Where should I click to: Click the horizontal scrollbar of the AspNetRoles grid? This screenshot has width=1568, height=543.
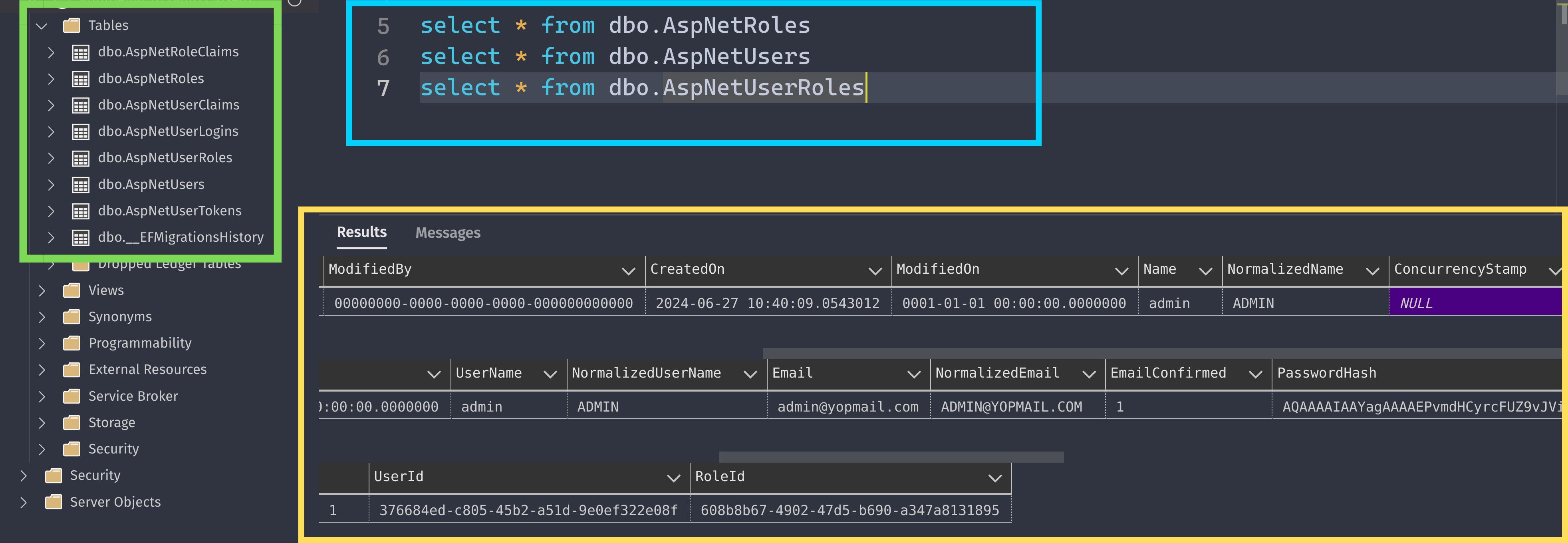[1163, 353]
